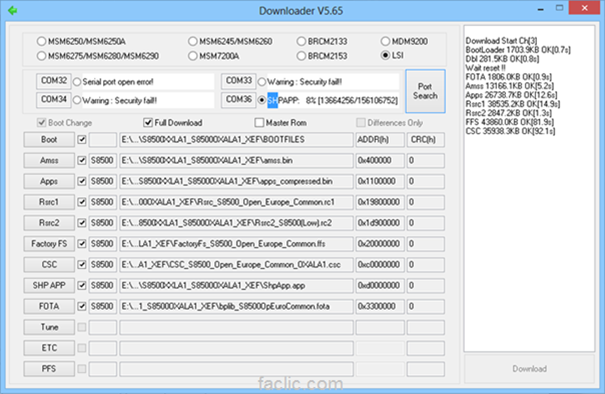Viewport: 605px width, 394px height.
Task: Uncheck the SHP APP row checkbox
Action: click(x=82, y=285)
